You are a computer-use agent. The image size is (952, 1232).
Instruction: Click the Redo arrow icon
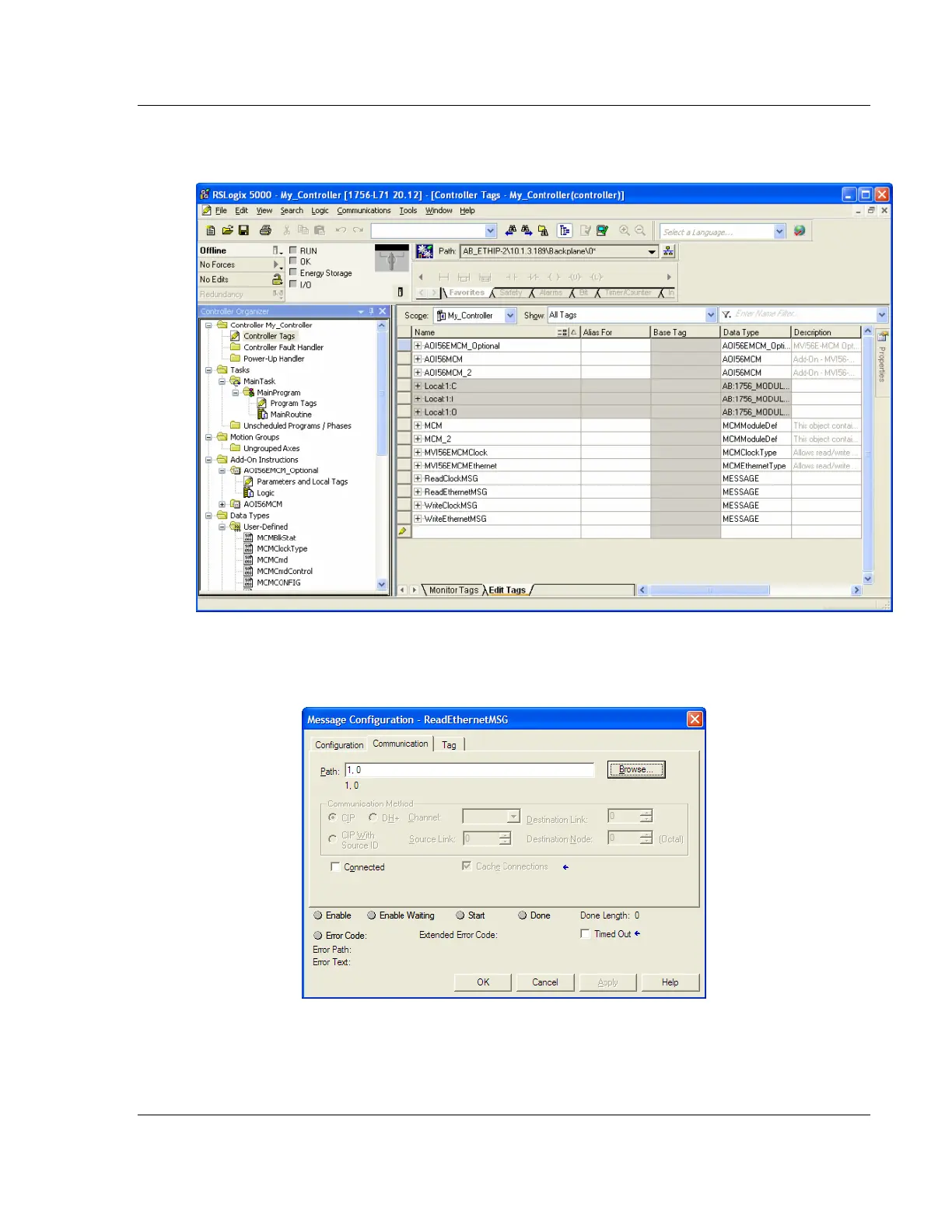tap(358, 231)
